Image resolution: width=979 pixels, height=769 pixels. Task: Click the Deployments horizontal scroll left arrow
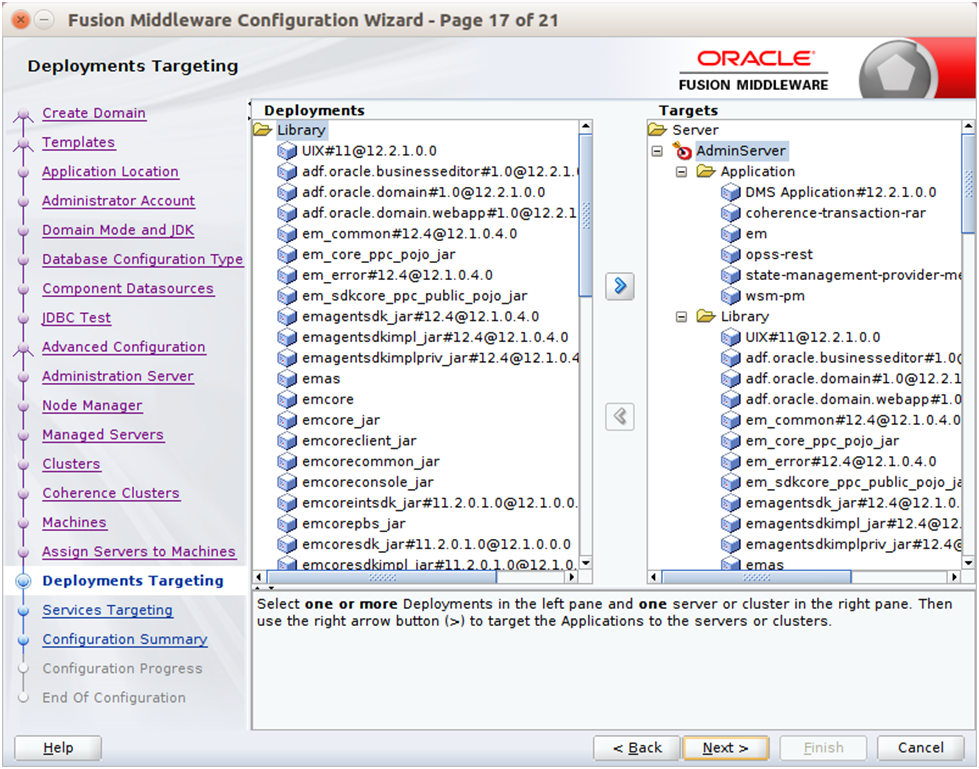pyautogui.click(x=260, y=577)
